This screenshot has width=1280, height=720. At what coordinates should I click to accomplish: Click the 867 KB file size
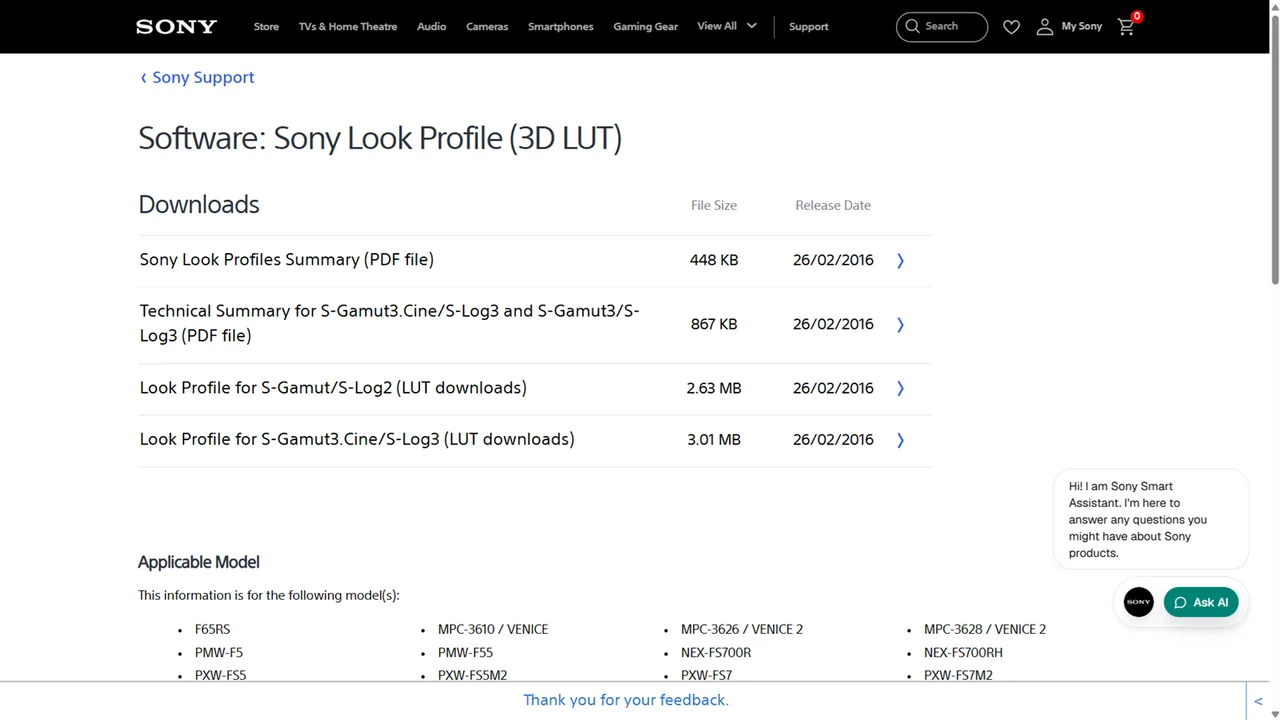point(714,324)
